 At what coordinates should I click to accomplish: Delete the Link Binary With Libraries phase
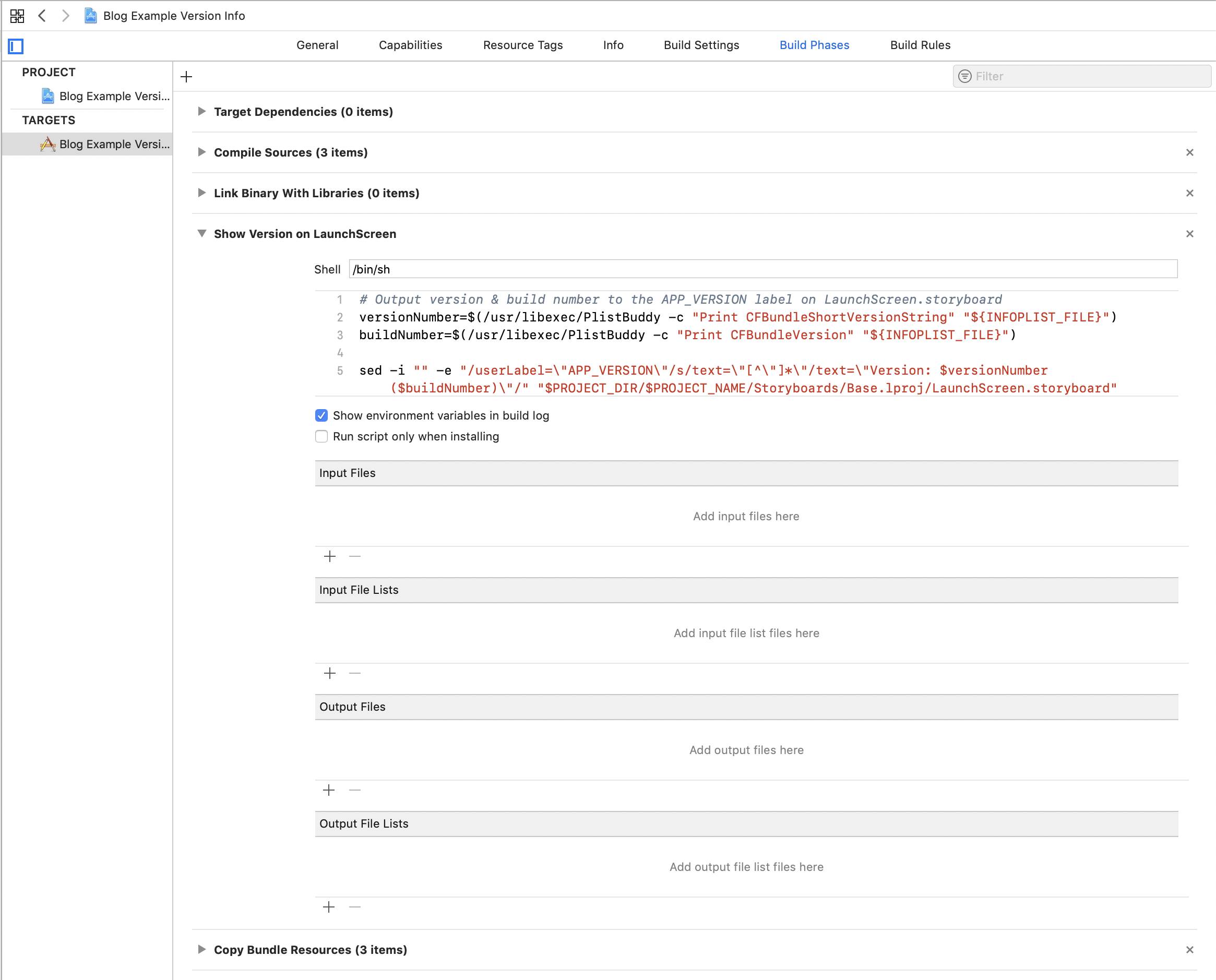(1189, 193)
